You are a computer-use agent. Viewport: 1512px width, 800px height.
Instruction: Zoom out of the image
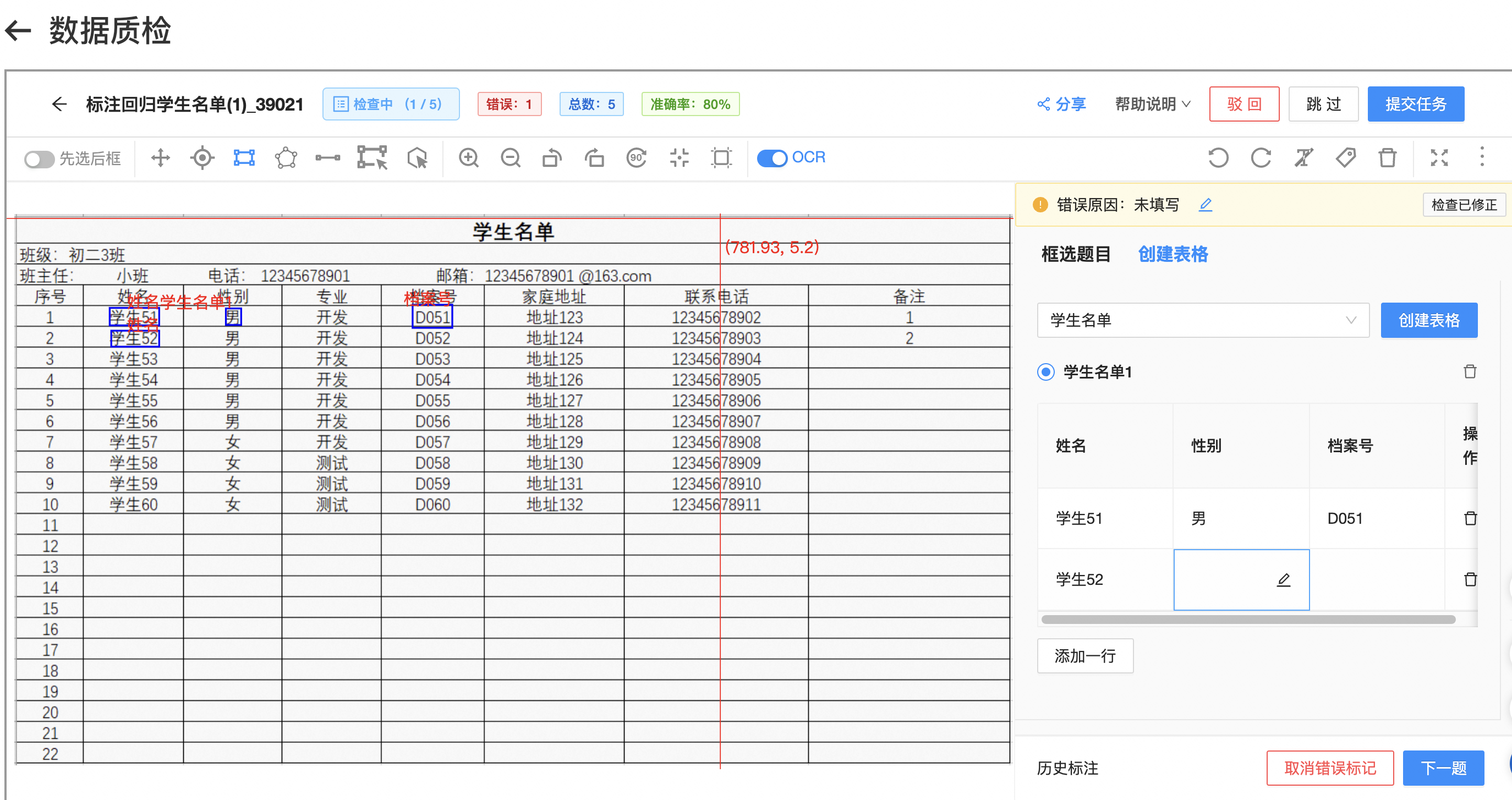(x=511, y=158)
